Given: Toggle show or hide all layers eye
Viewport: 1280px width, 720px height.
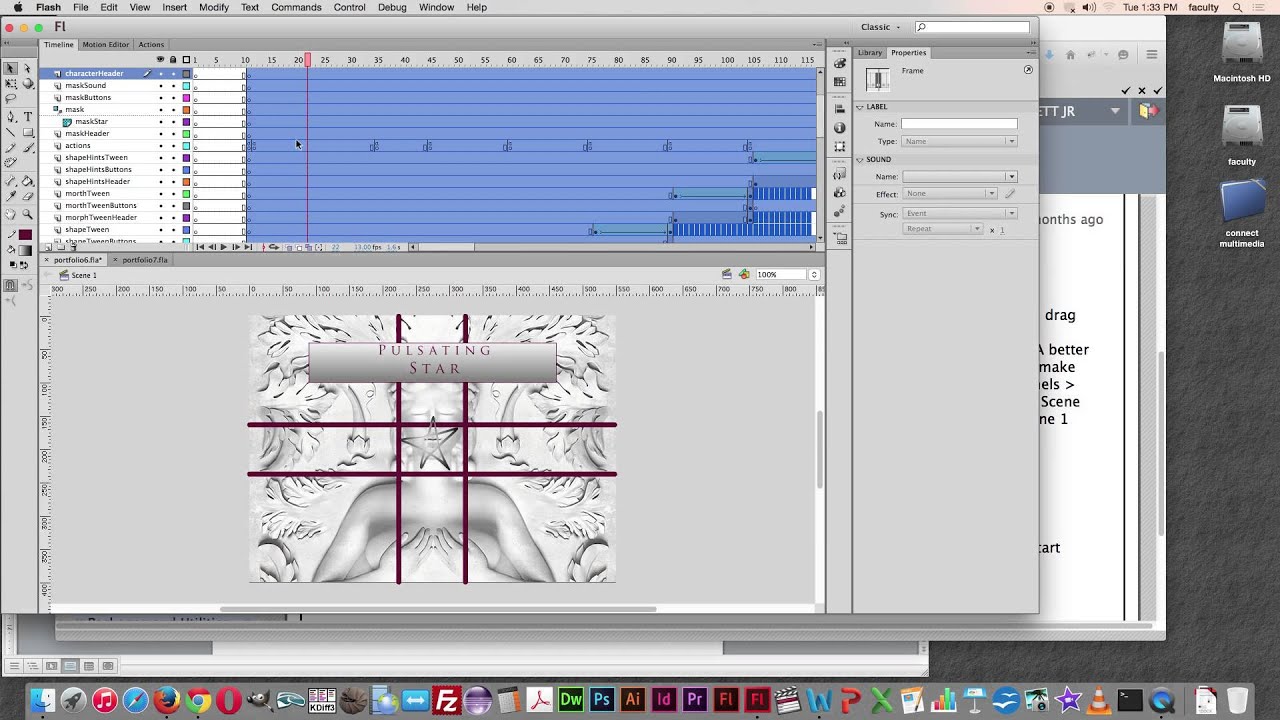Looking at the screenshot, I should click(x=160, y=59).
